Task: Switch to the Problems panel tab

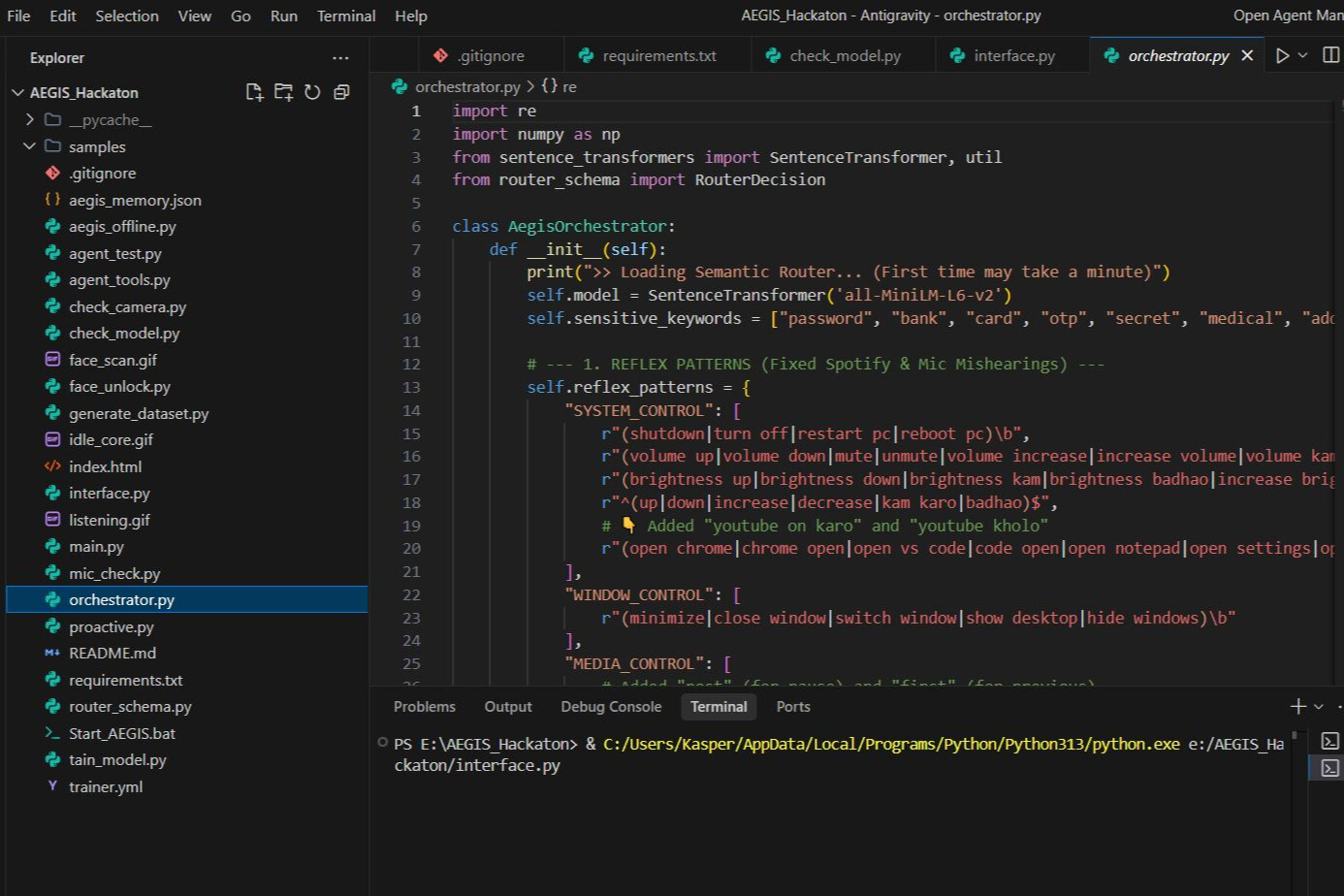Action: pos(424,707)
